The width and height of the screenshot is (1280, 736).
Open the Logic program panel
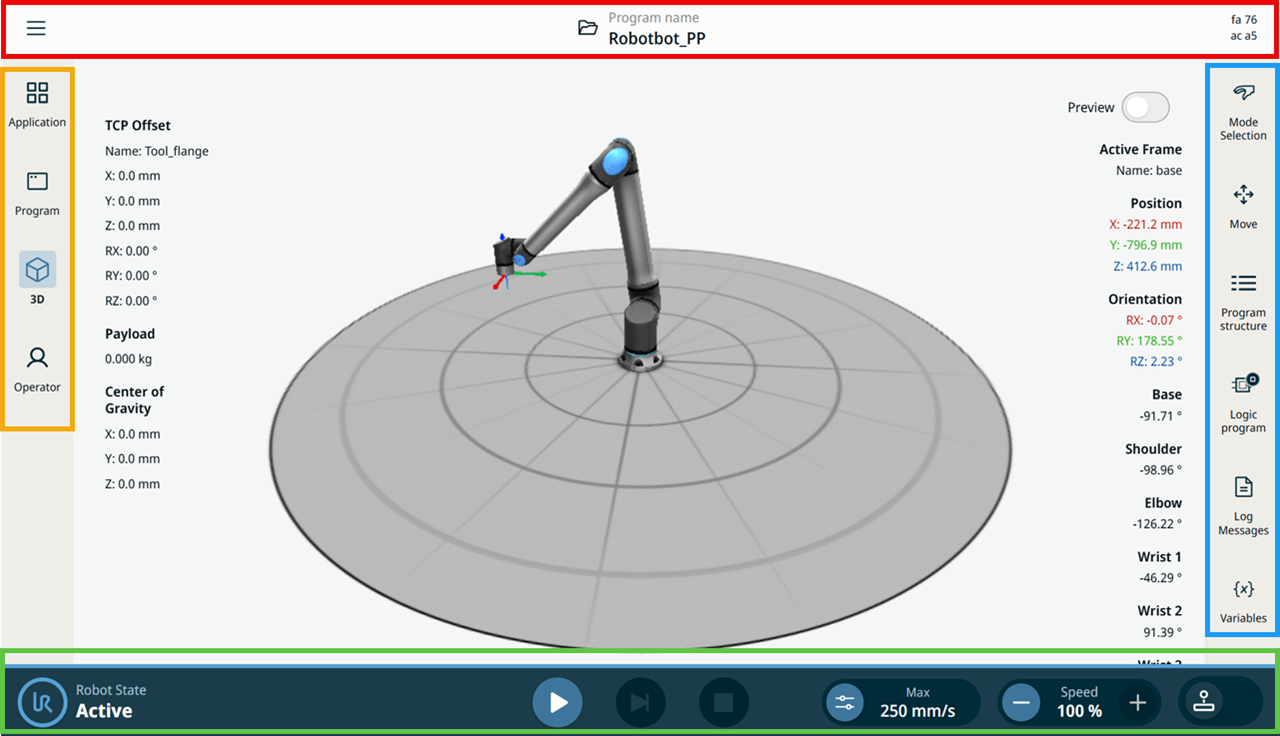click(x=1243, y=403)
